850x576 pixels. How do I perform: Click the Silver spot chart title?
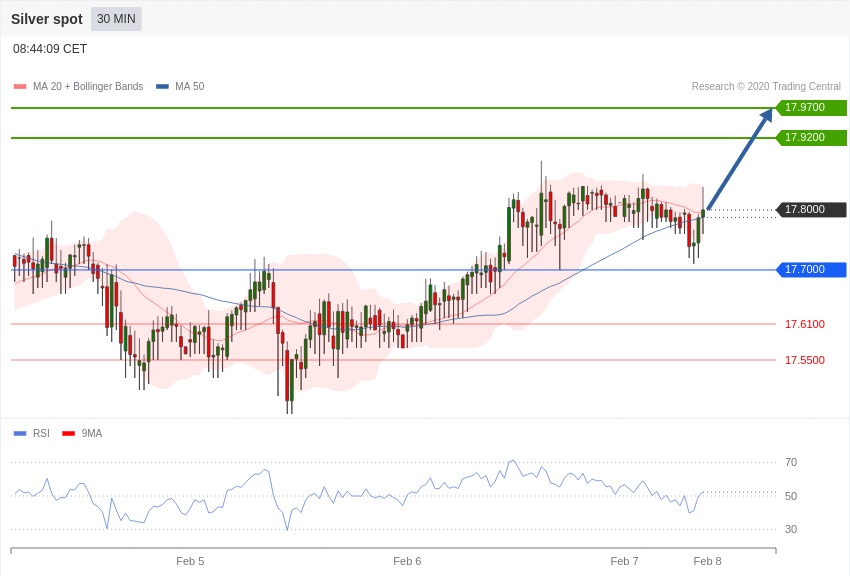click(47, 19)
